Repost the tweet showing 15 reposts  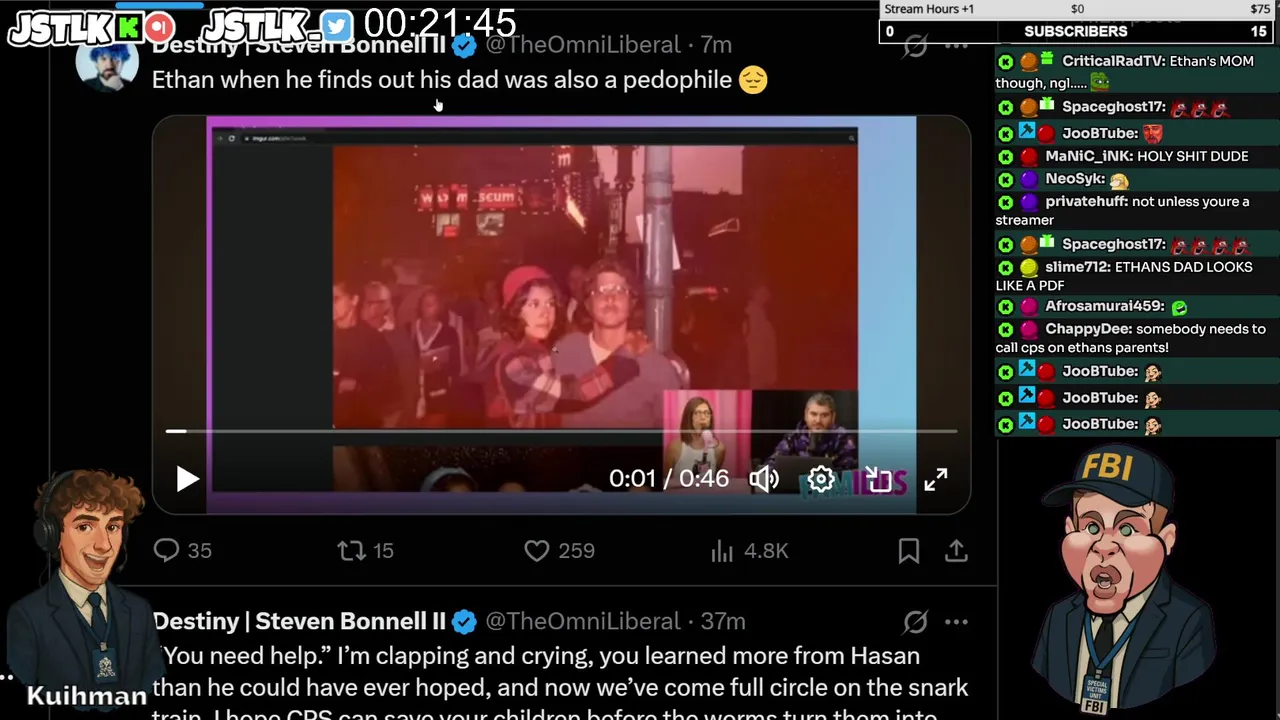tap(365, 550)
